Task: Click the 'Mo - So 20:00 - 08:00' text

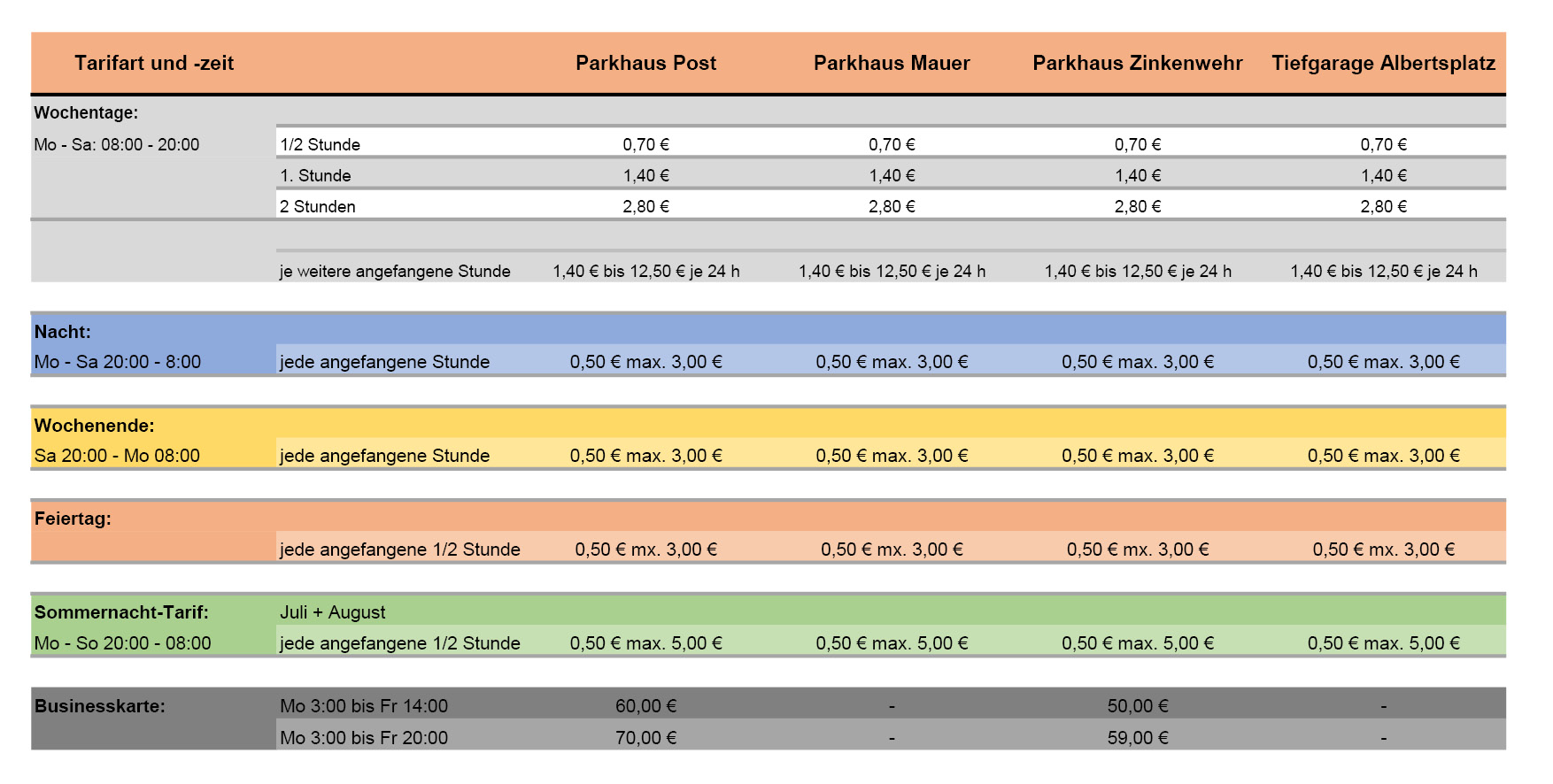Action: pos(123,643)
